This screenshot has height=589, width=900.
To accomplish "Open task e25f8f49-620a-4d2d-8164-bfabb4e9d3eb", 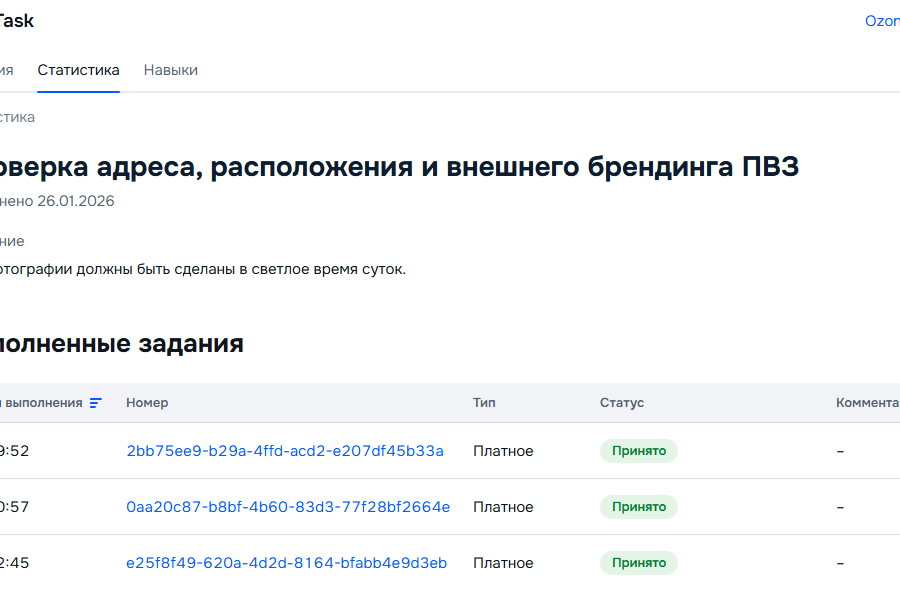I will pos(286,563).
